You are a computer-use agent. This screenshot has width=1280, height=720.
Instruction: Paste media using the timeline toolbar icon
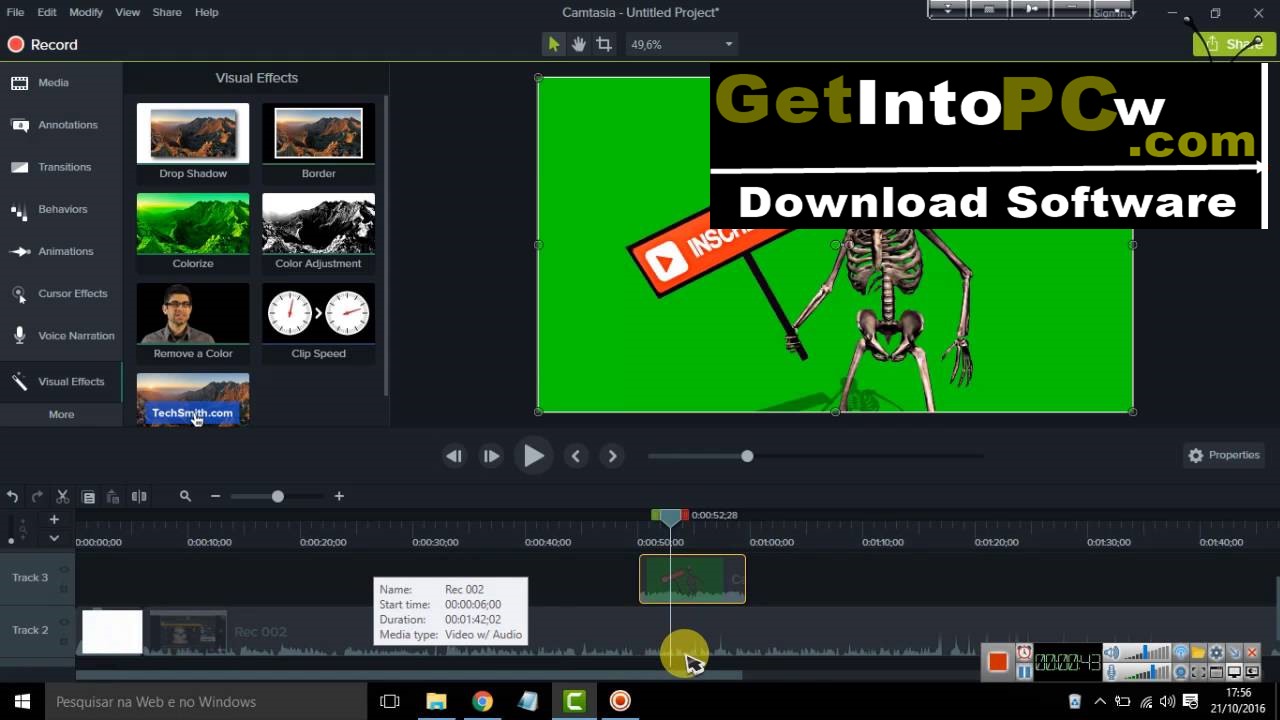(x=113, y=496)
